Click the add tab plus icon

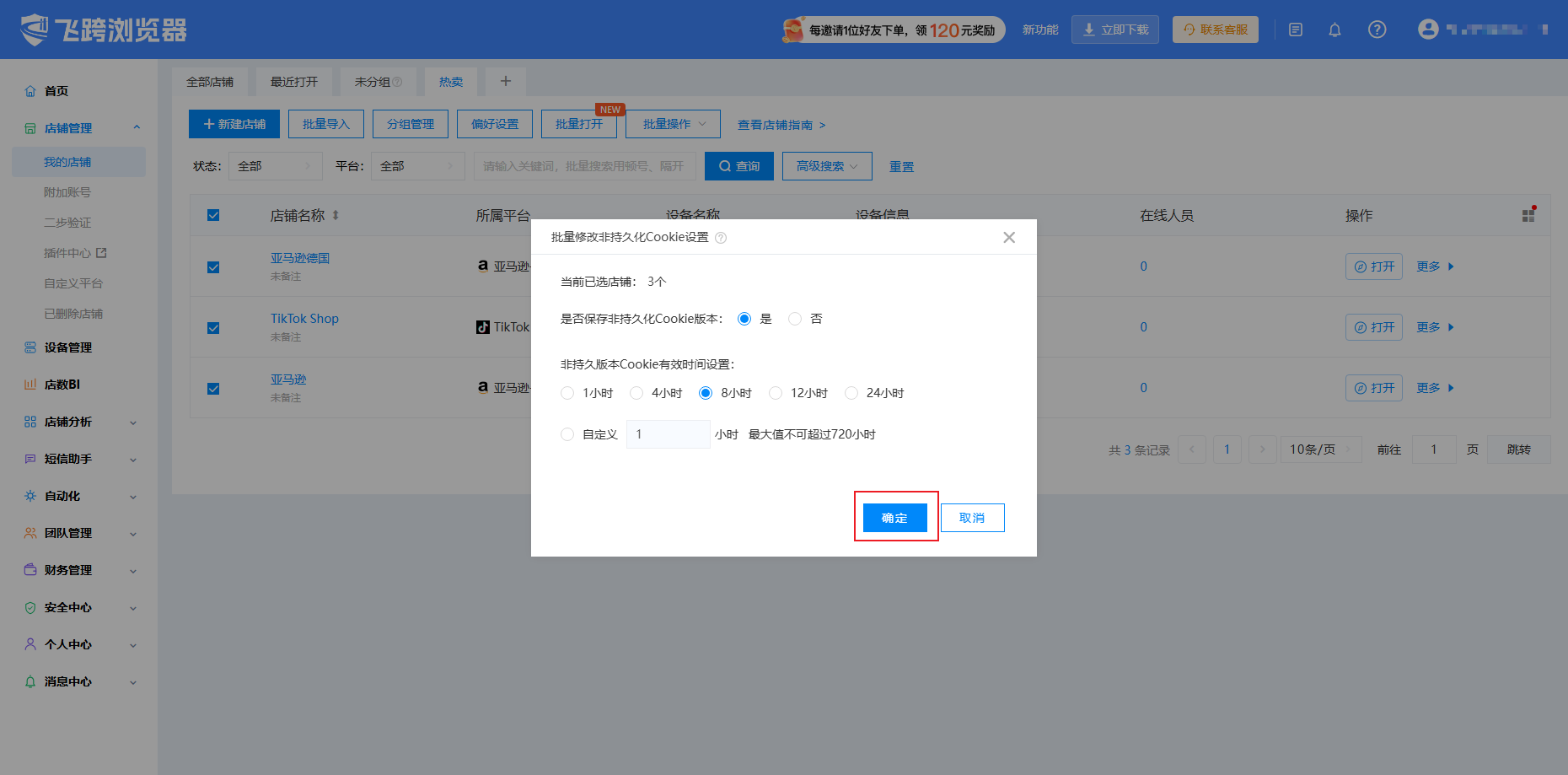click(x=506, y=81)
